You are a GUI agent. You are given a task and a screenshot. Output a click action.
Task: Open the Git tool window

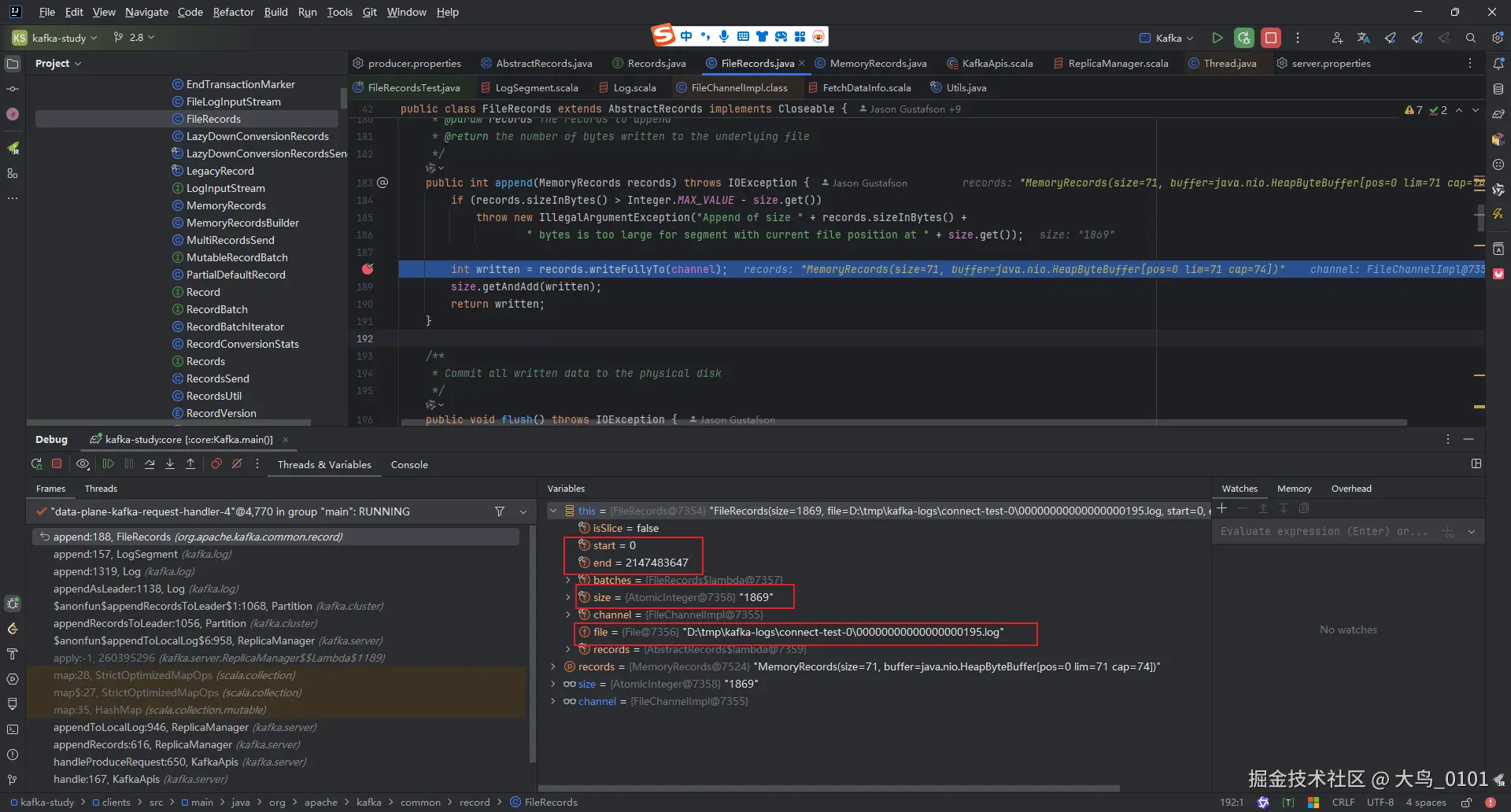13,780
